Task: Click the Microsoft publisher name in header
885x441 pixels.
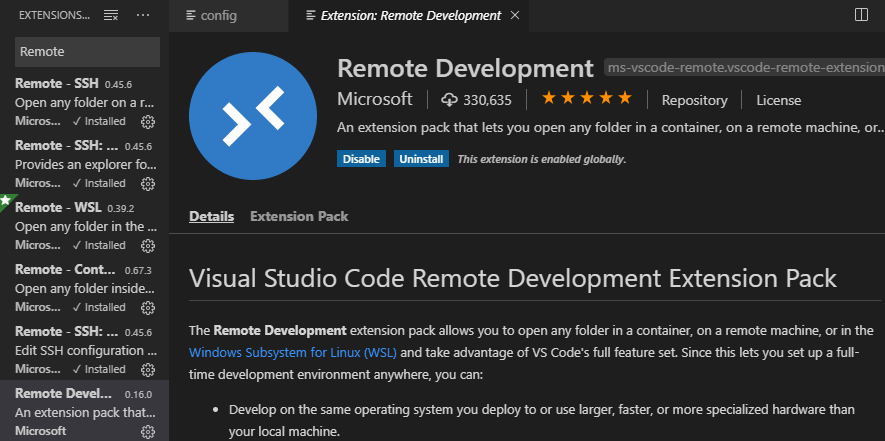Action: pyautogui.click(x=375, y=99)
